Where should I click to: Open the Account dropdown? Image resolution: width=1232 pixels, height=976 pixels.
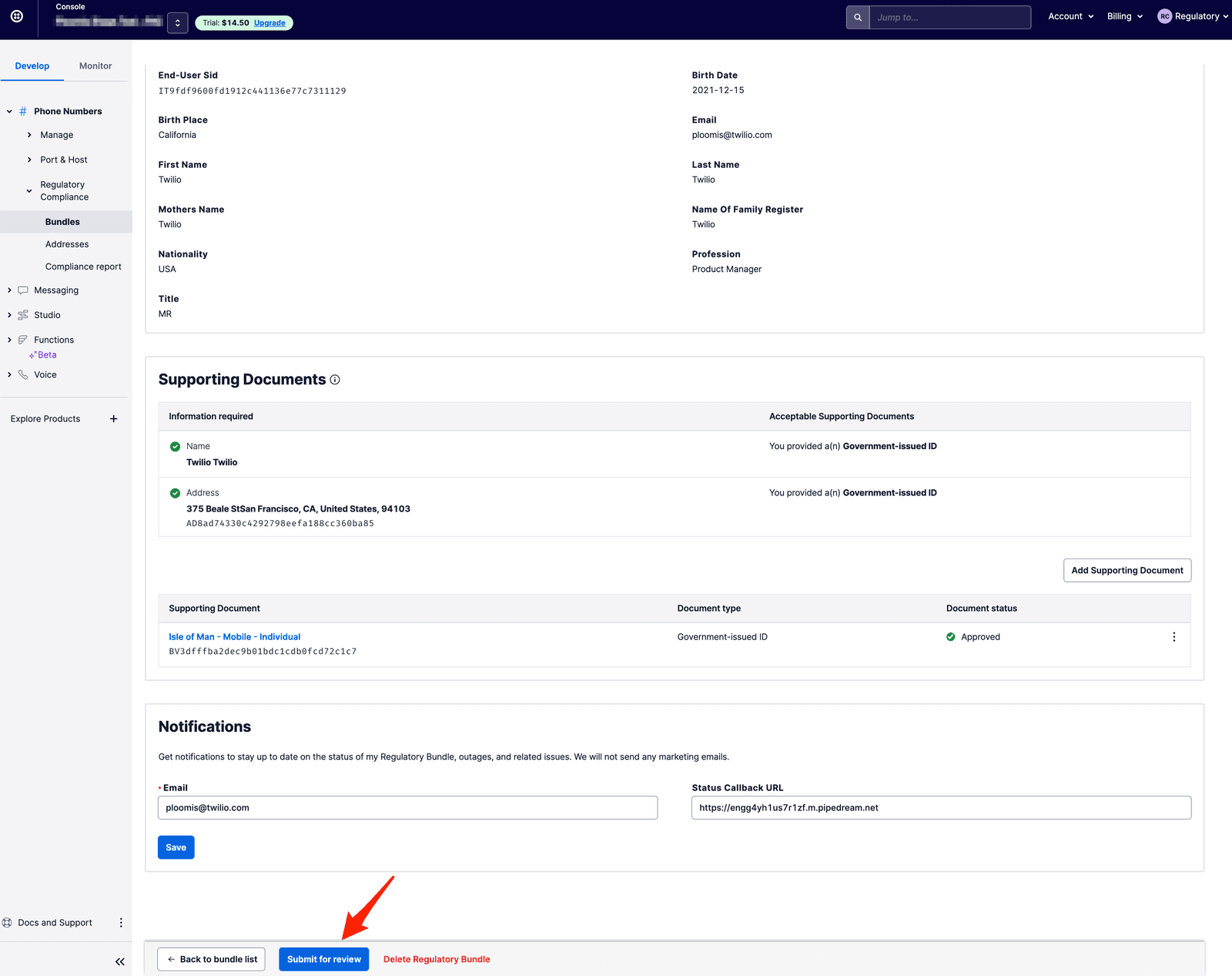coord(1070,16)
